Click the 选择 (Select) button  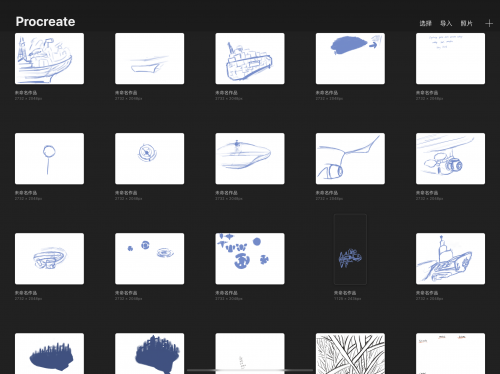(x=425, y=23)
